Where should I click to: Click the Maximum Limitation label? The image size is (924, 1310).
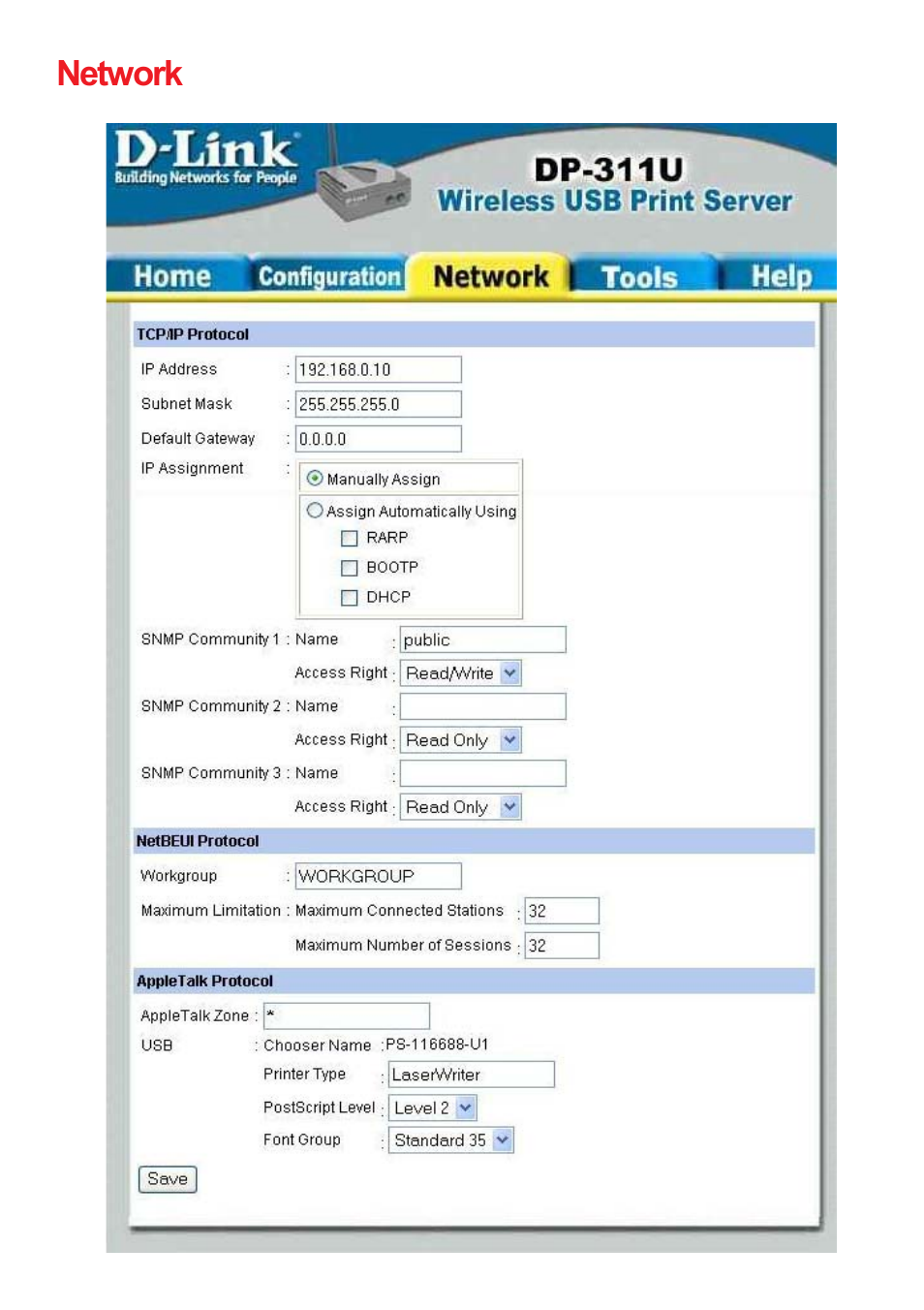pyautogui.click(x=210, y=911)
